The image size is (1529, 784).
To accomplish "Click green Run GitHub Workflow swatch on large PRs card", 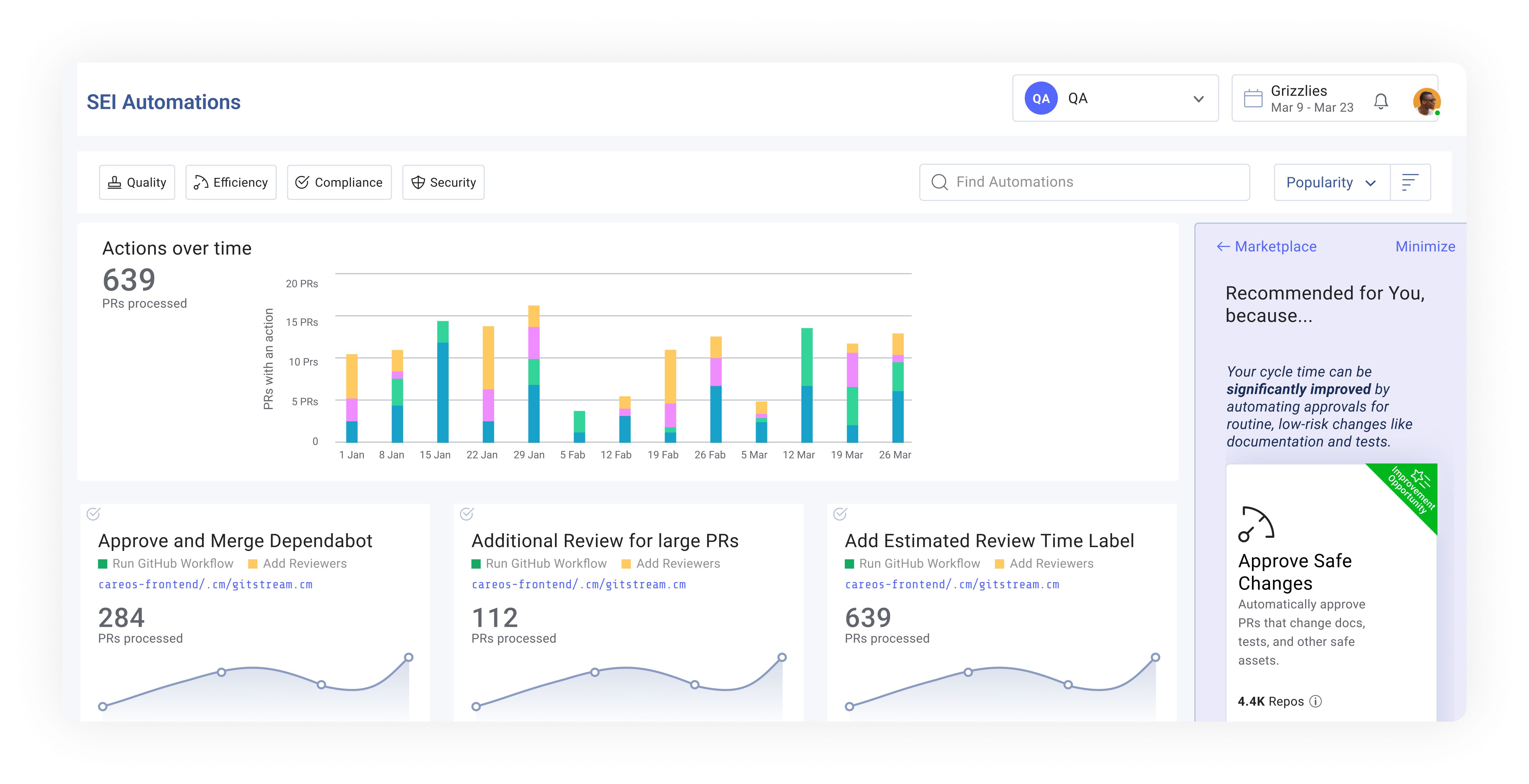I will click(x=476, y=564).
